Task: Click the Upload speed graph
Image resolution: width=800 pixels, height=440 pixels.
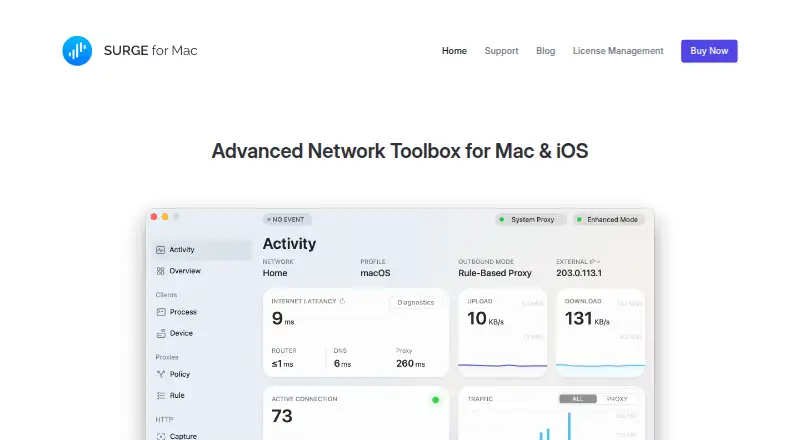Action: pos(503,365)
